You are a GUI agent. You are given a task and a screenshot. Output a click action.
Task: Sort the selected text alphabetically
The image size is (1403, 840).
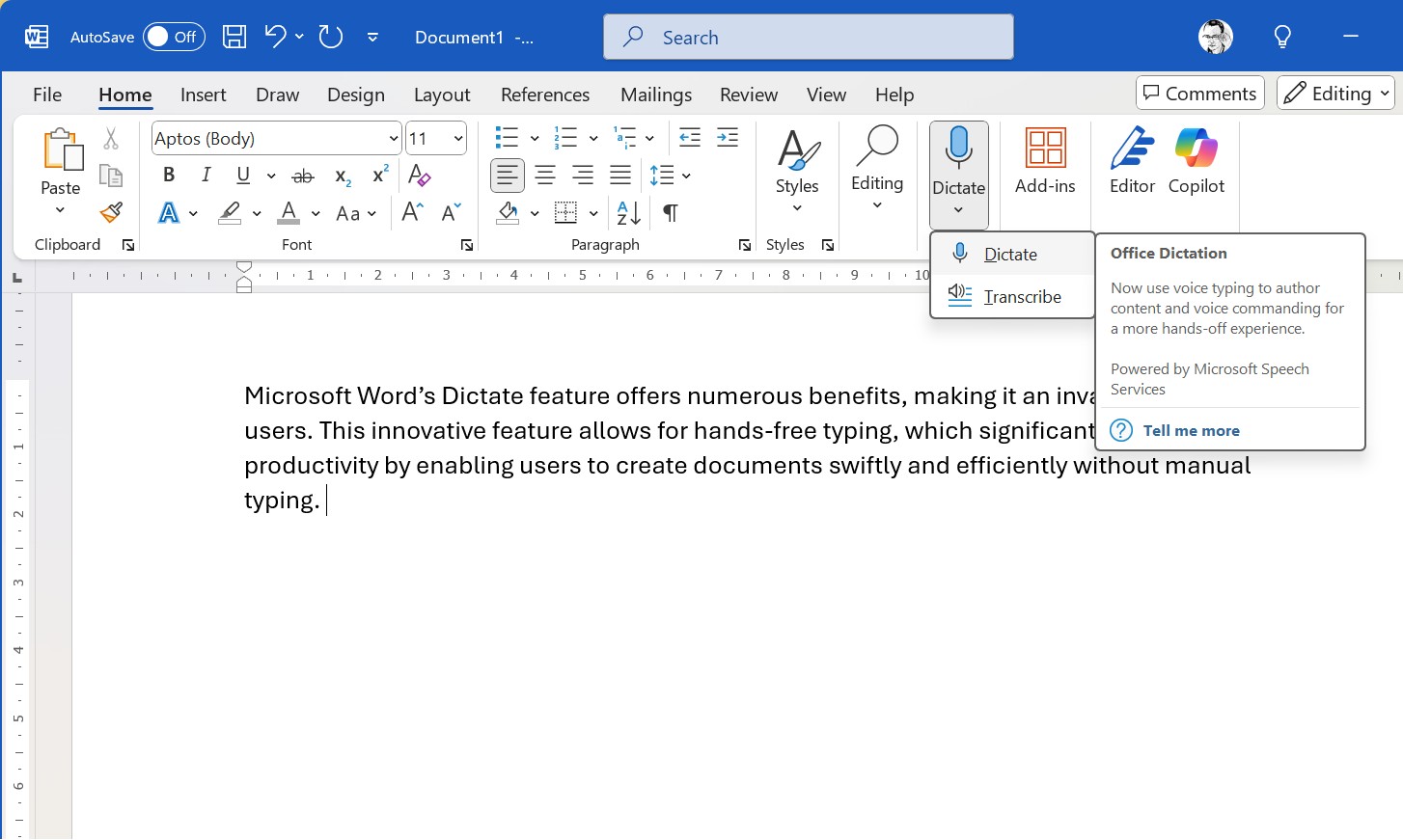(x=628, y=212)
